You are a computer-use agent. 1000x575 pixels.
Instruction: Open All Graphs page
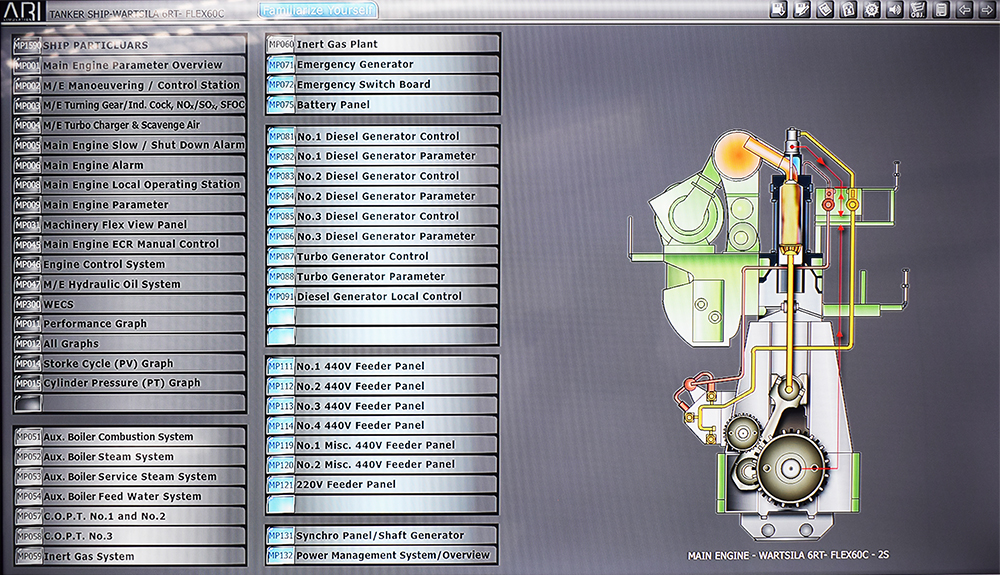click(x=129, y=344)
